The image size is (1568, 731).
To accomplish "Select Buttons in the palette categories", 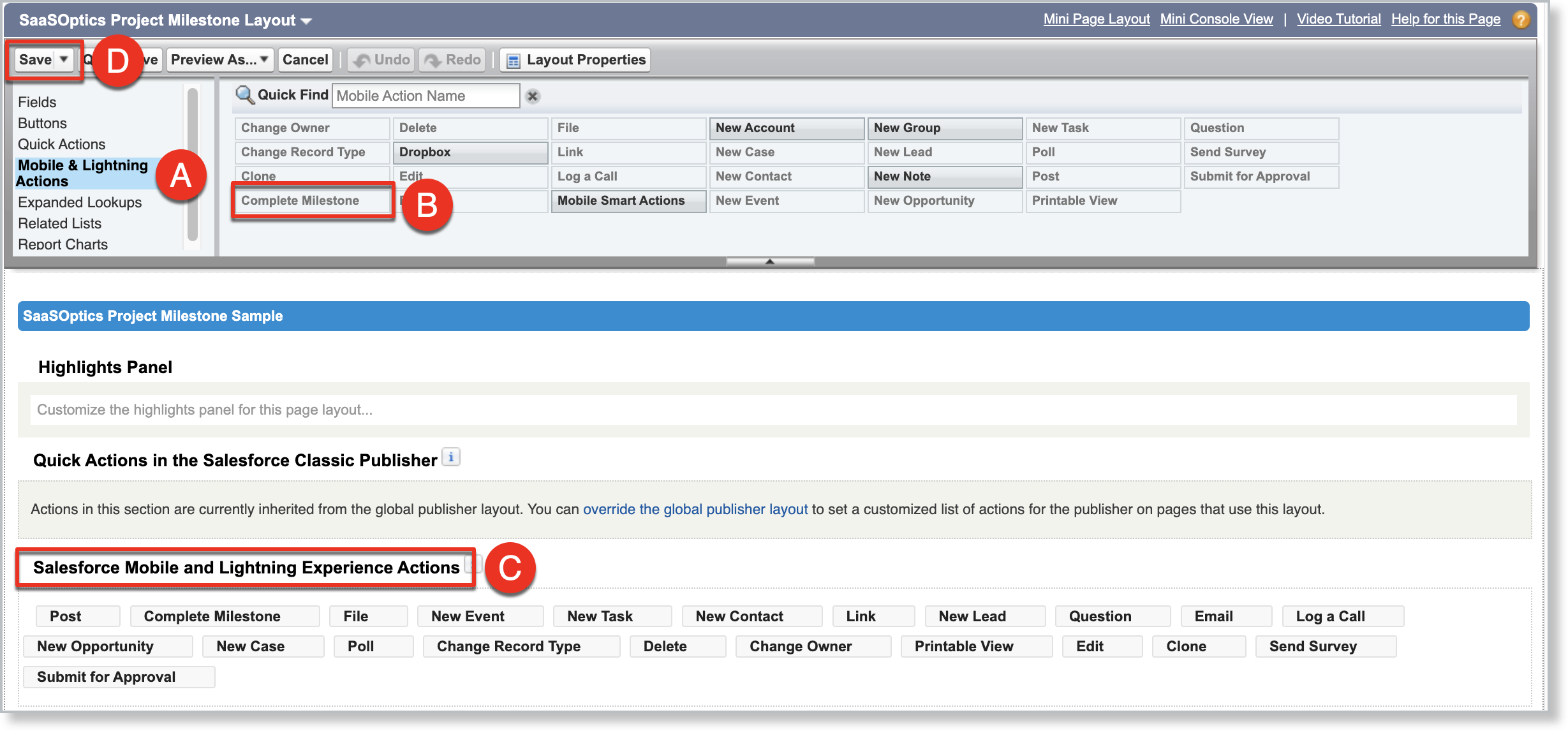I will pos(42,123).
